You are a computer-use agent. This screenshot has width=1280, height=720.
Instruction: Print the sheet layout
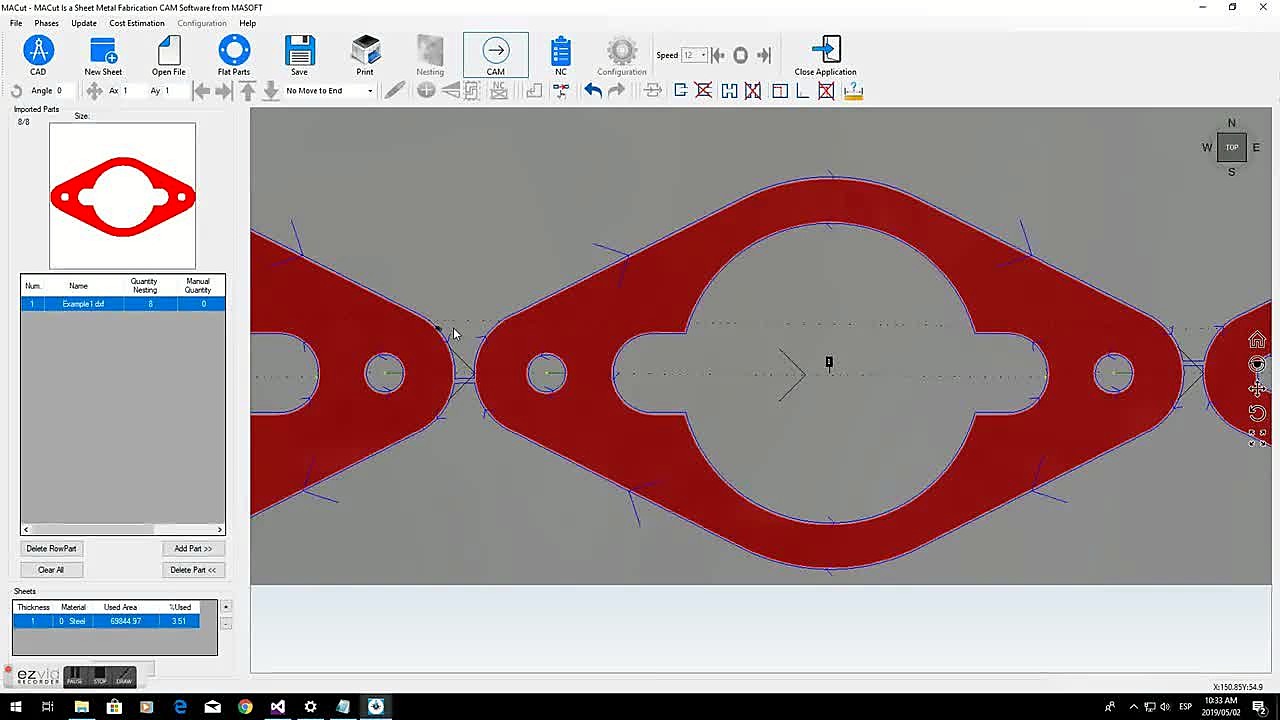pyautogui.click(x=365, y=56)
